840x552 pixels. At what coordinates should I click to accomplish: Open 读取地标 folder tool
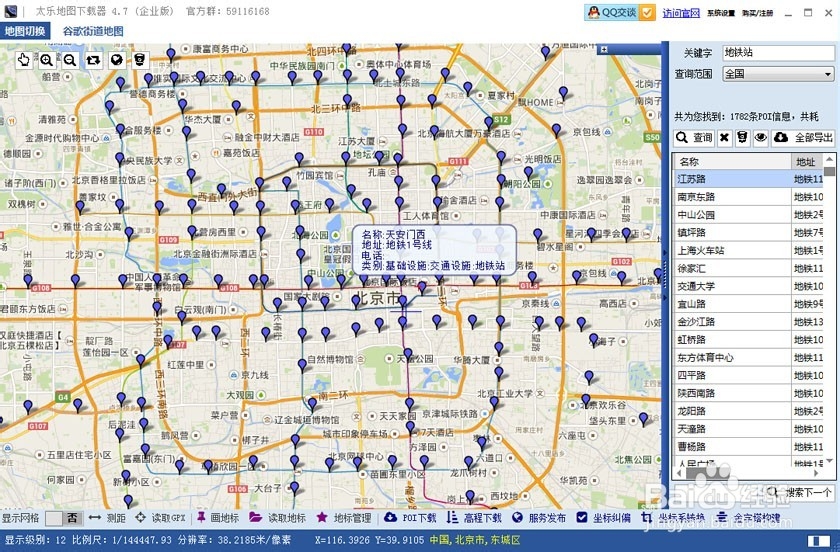[x=278, y=518]
